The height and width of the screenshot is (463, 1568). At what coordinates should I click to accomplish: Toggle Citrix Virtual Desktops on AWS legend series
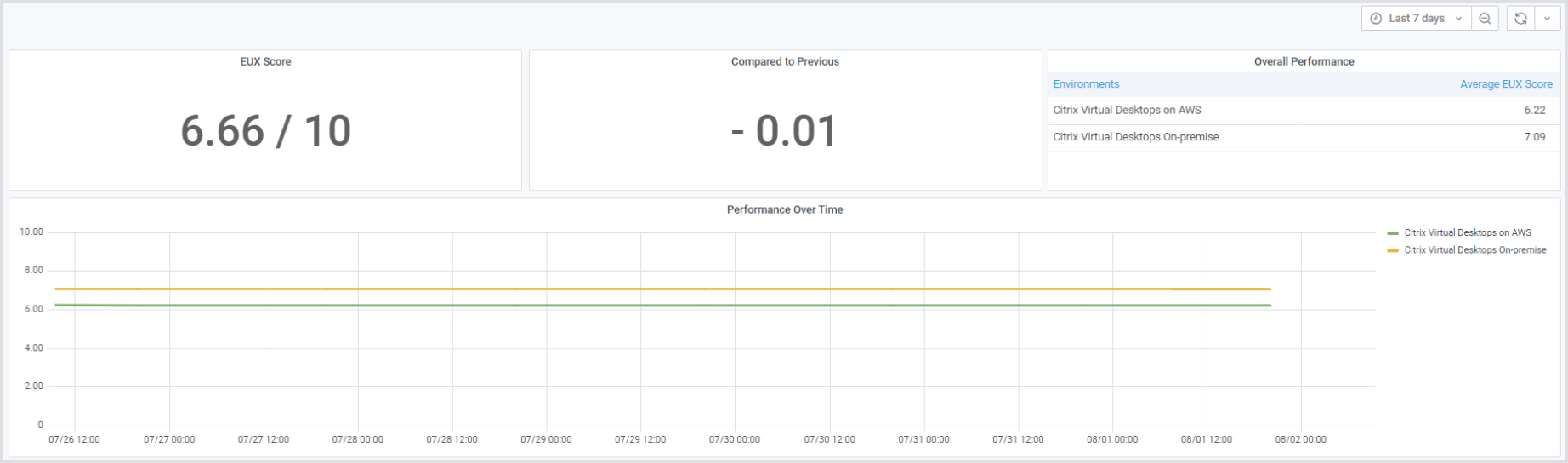tap(1467, 232)
